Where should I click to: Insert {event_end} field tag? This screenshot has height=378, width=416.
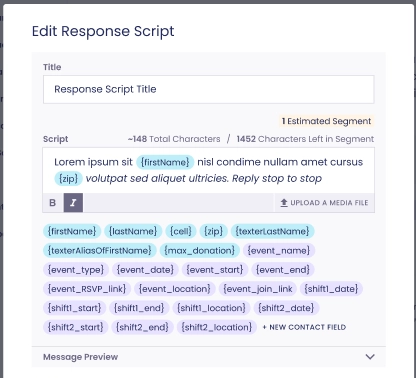click(283, 269)
